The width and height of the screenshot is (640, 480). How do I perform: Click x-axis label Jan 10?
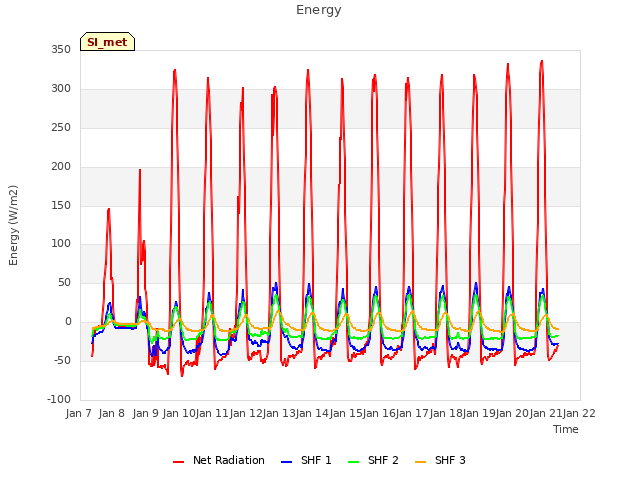[x=179, y=413]
